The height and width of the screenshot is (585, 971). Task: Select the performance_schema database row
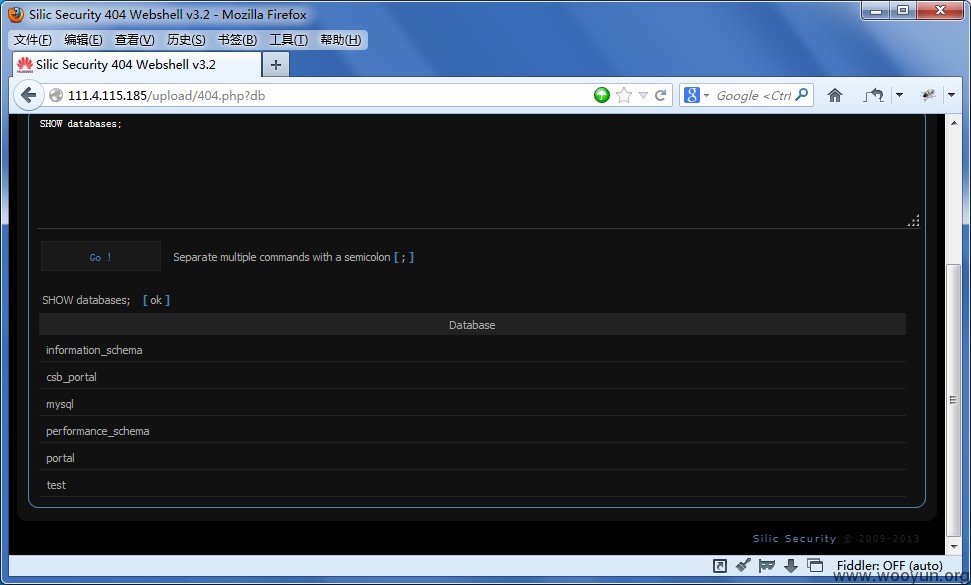[x=472, y=431]
